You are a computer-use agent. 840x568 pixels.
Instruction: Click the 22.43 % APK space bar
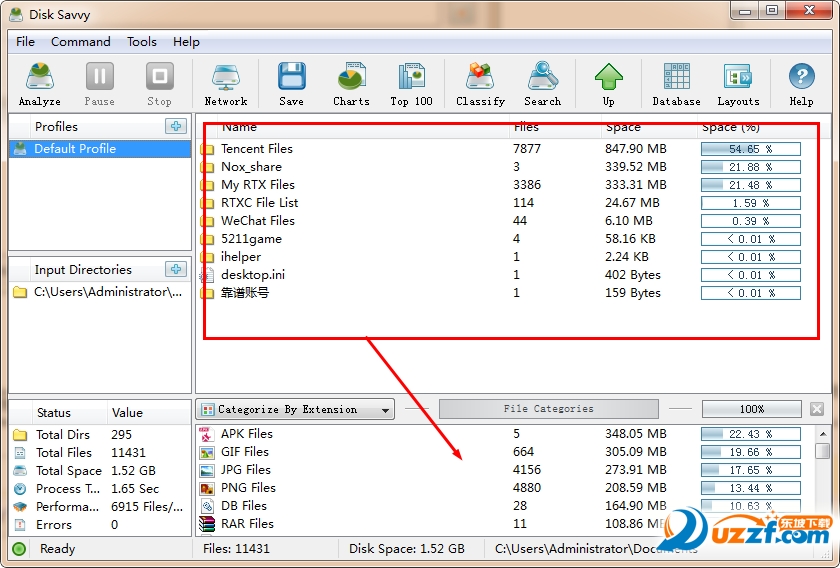751,434
